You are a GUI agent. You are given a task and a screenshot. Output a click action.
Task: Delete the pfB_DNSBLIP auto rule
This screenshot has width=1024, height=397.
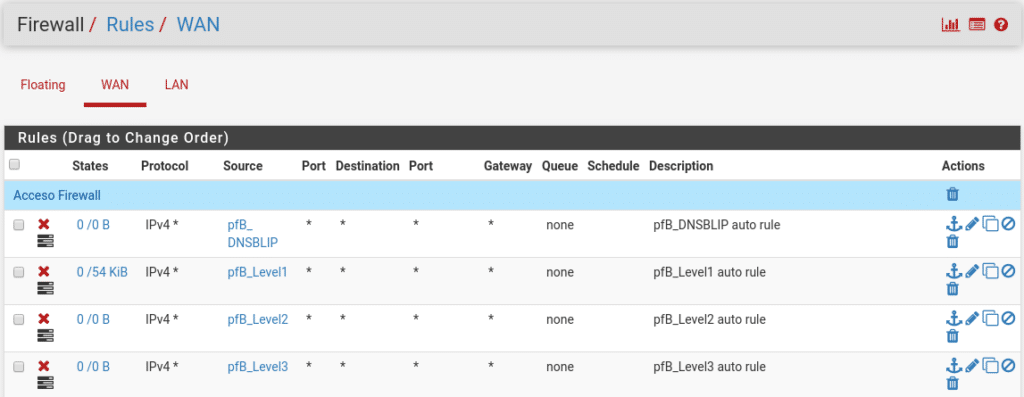pos(953,242)
